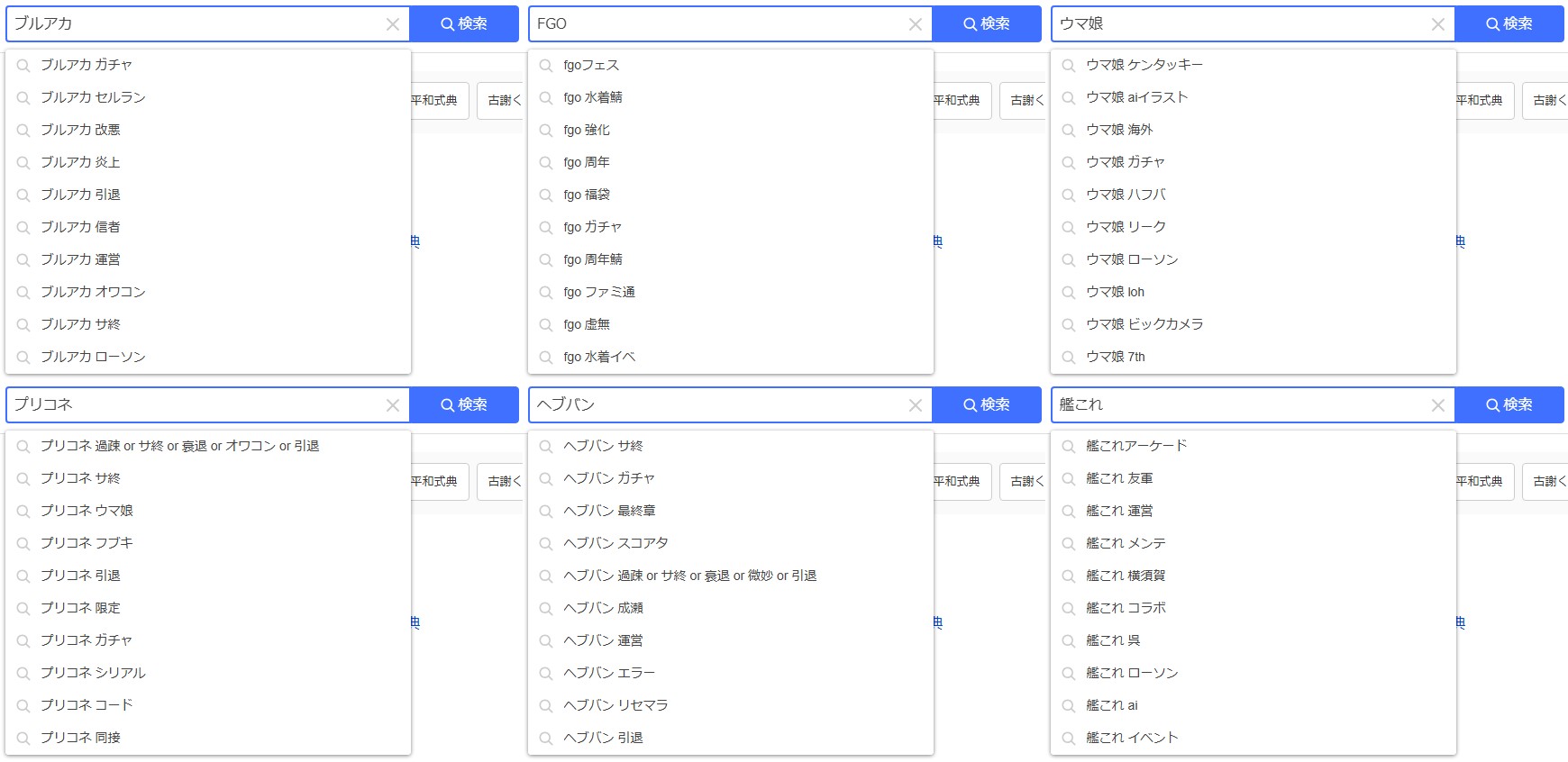
Task: Pick the suggestion ウマ娘 海外
Action: [x=1253, y=130]
